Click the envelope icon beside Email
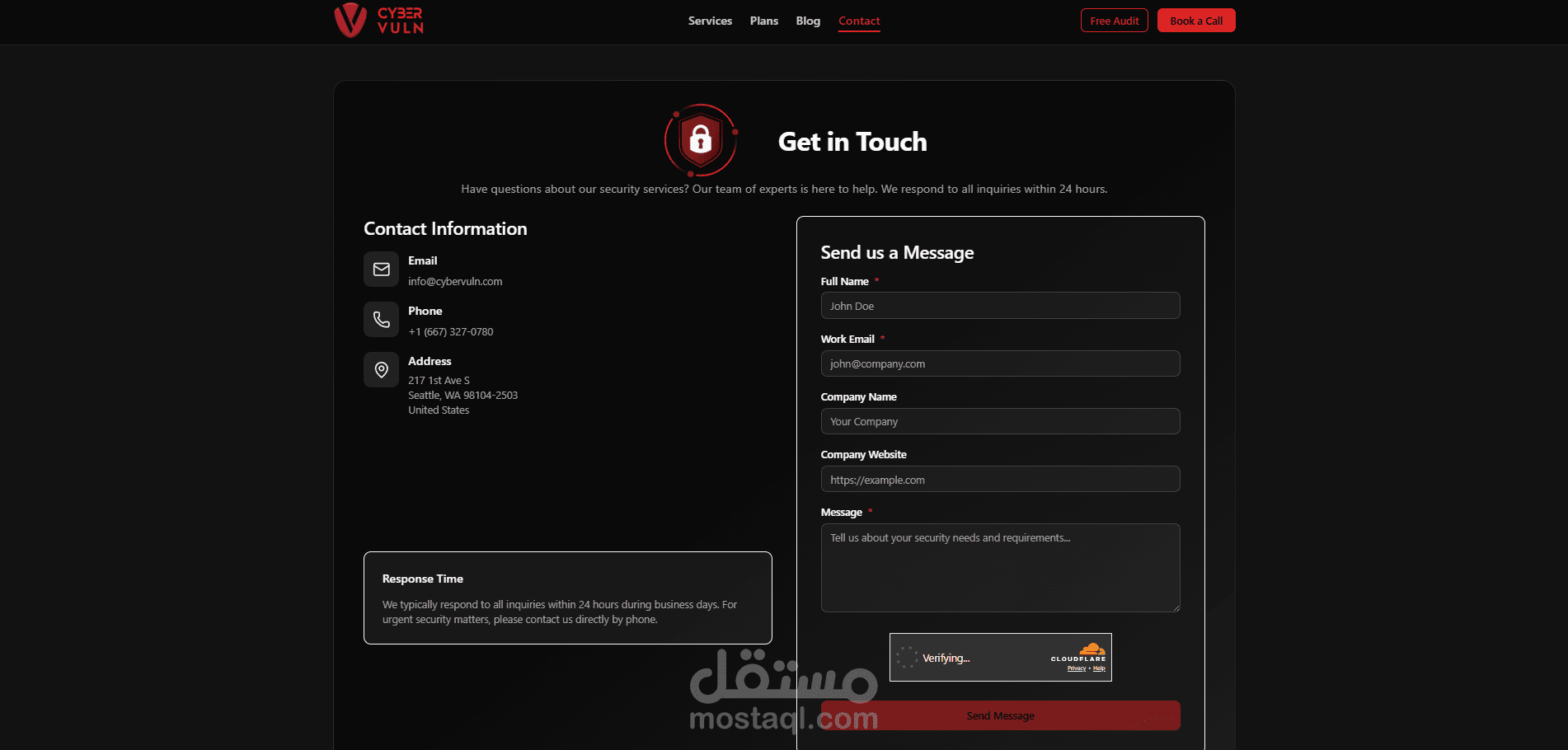The height and width of the screenshot is (750, 1568). click(382, 270)
